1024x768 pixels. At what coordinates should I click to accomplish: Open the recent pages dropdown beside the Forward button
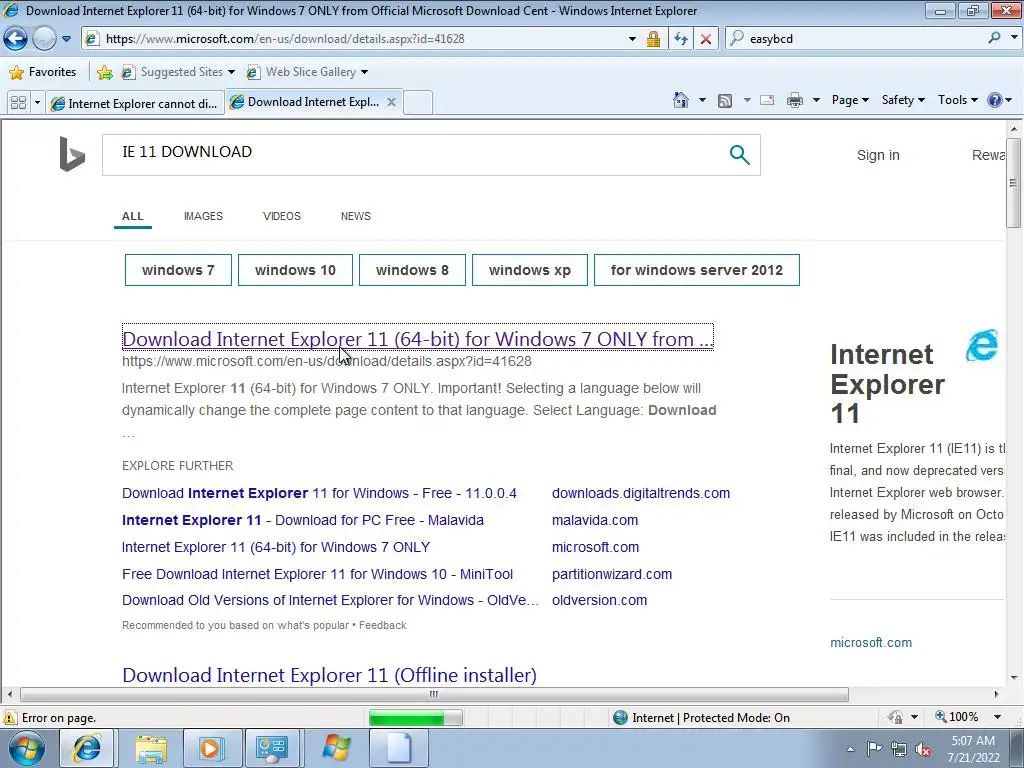coord(67,39)
